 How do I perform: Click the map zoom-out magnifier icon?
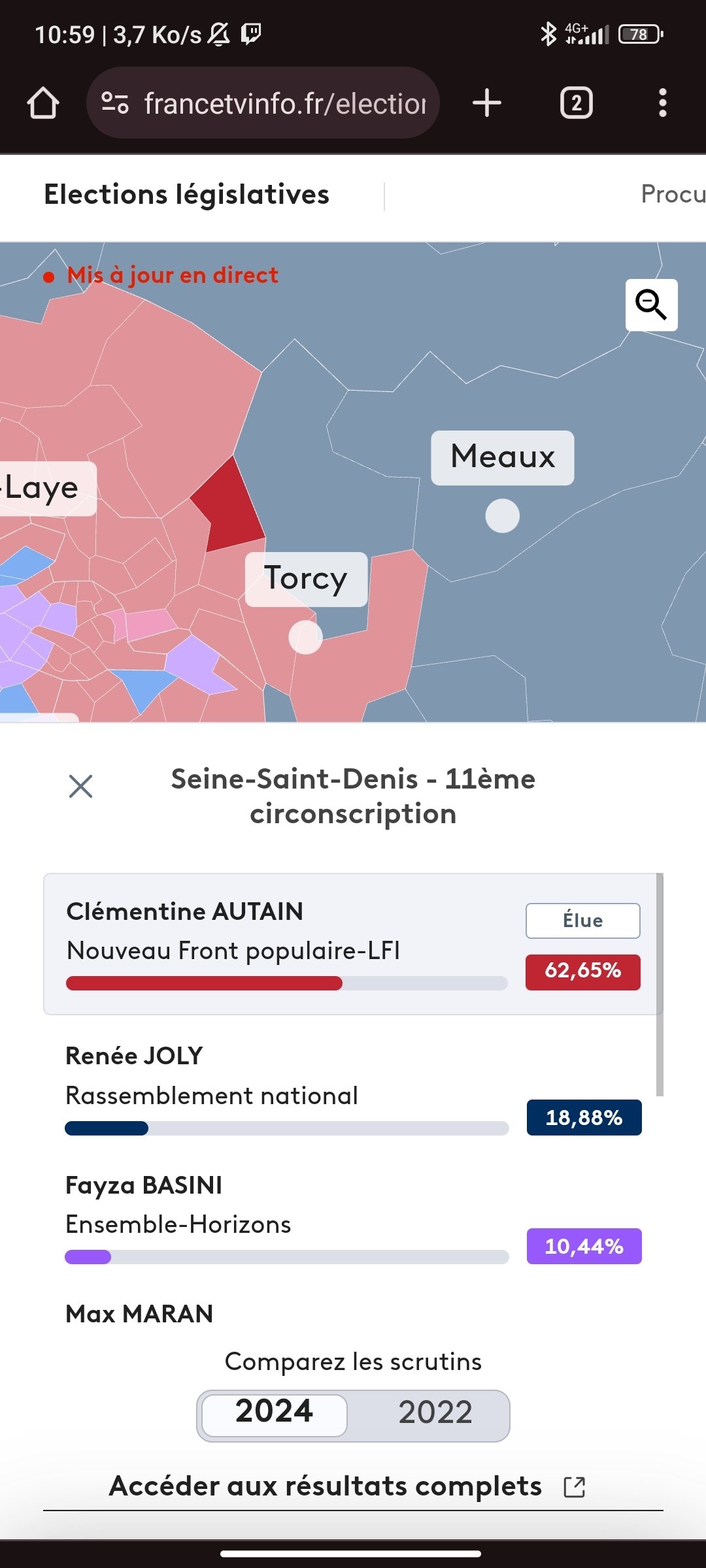(x=651, y=305)
